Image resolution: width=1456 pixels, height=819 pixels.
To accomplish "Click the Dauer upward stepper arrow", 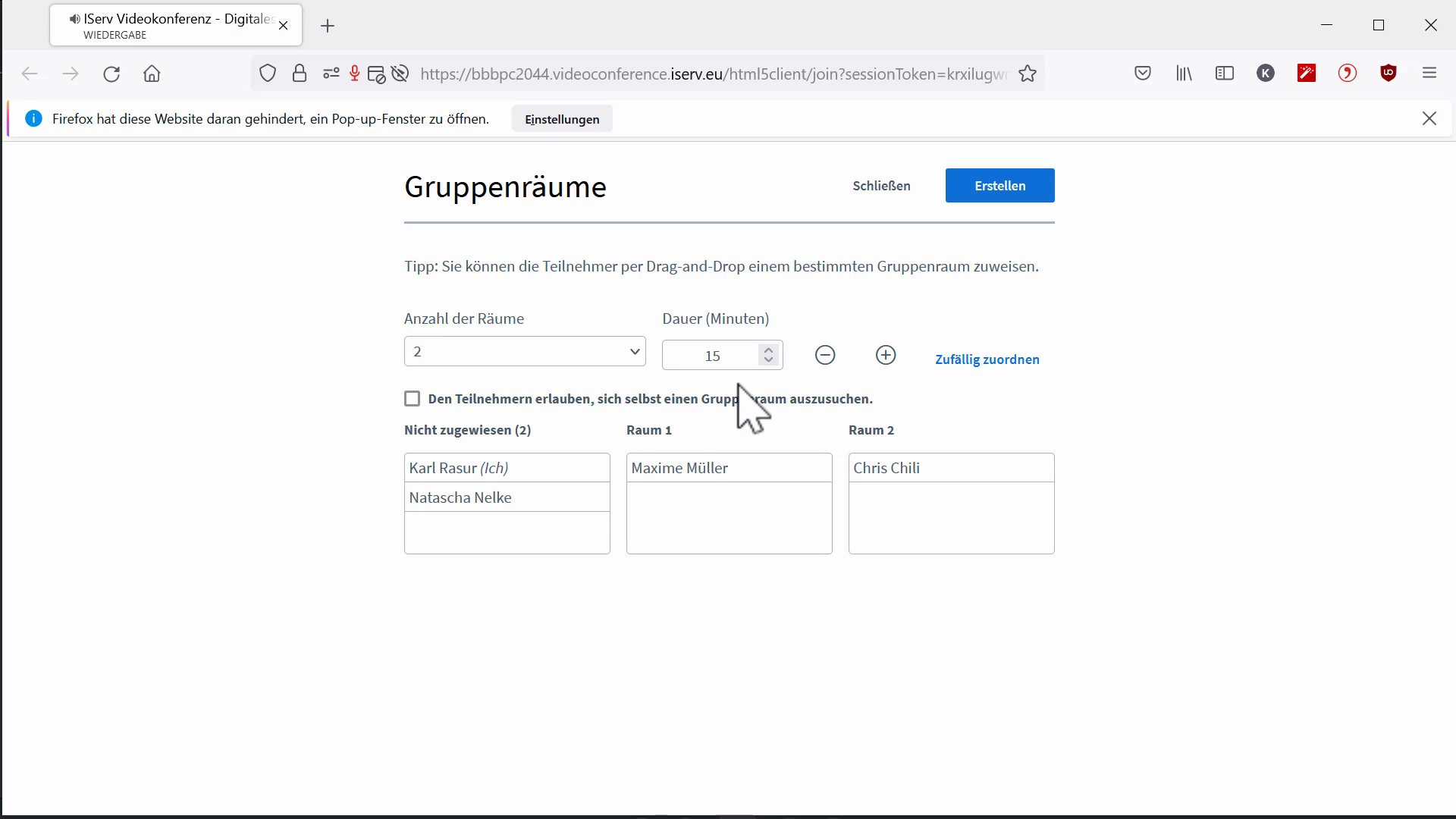I will 768,350.
